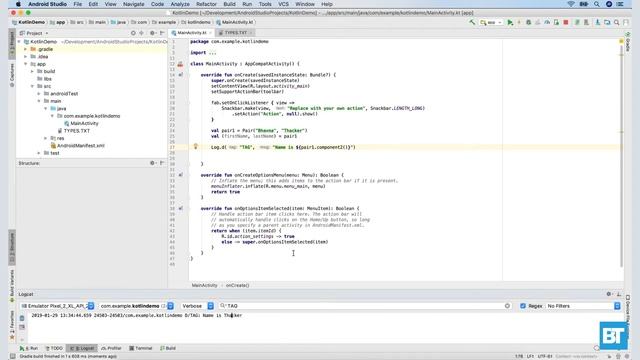The height and width of the screenshot is (360, 640).
Task: Open the Build menu
Action: [x=229, y=4]
